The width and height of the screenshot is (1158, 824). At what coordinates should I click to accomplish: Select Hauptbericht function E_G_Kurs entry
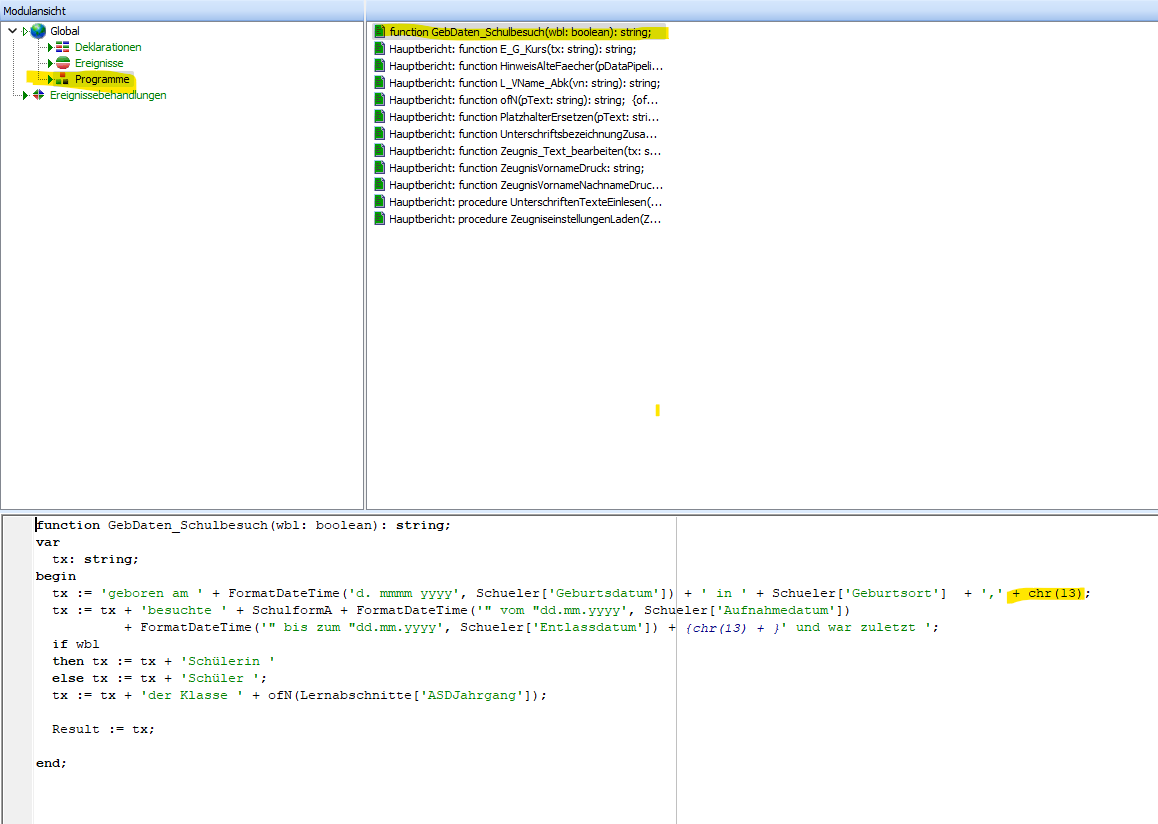pos(513,49)
